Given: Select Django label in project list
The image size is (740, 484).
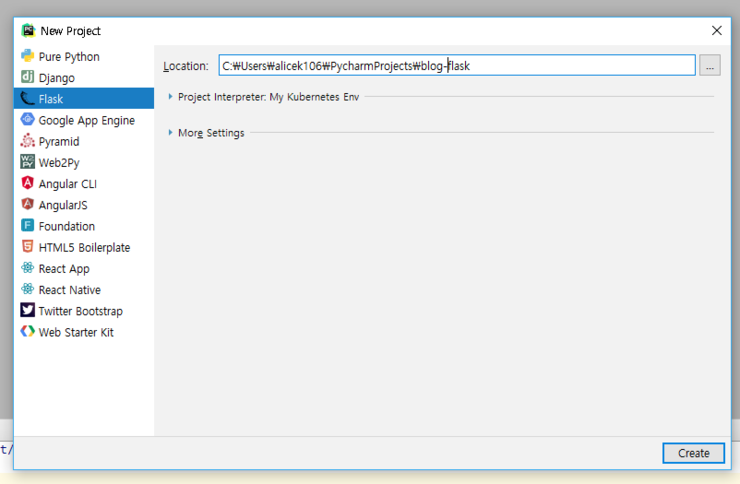Looking at the screenshot, I should [x=57, y=78].
